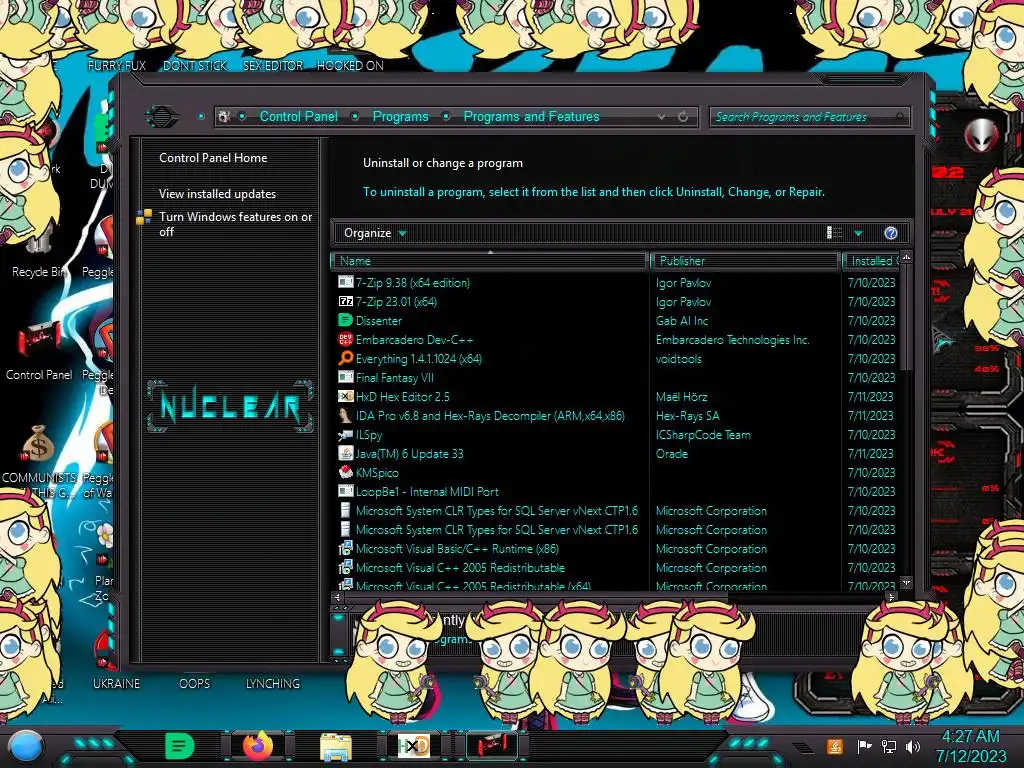The height and width of the screenshot is (768, 1024).
Task: Click the 7-Zip 9.38 (x64 edition) program icon
Action: (x=345, y=282)
